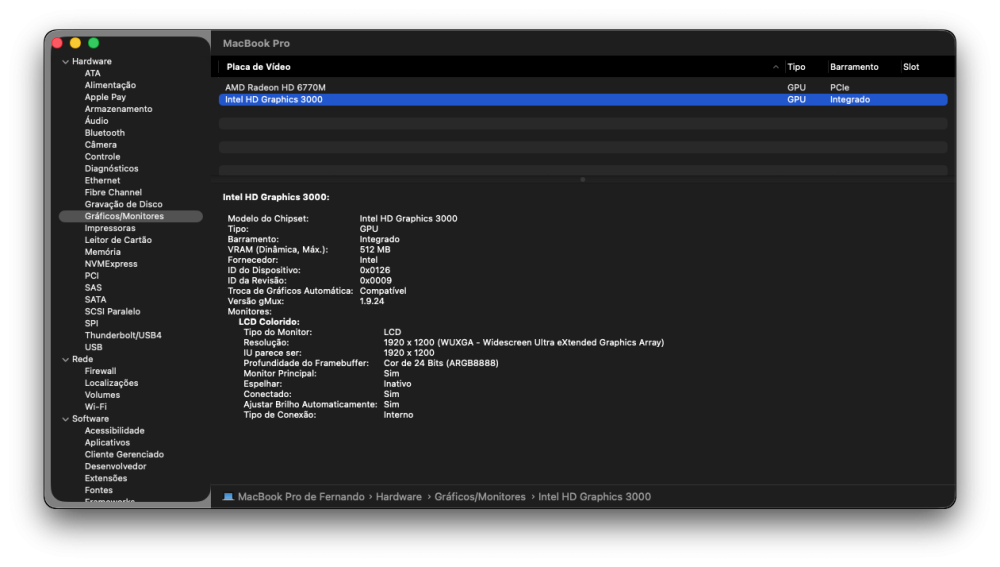This screenshot has width=1000, height=567.
Task: Open Acessibilidade under Software
Action: click(114, 431)
